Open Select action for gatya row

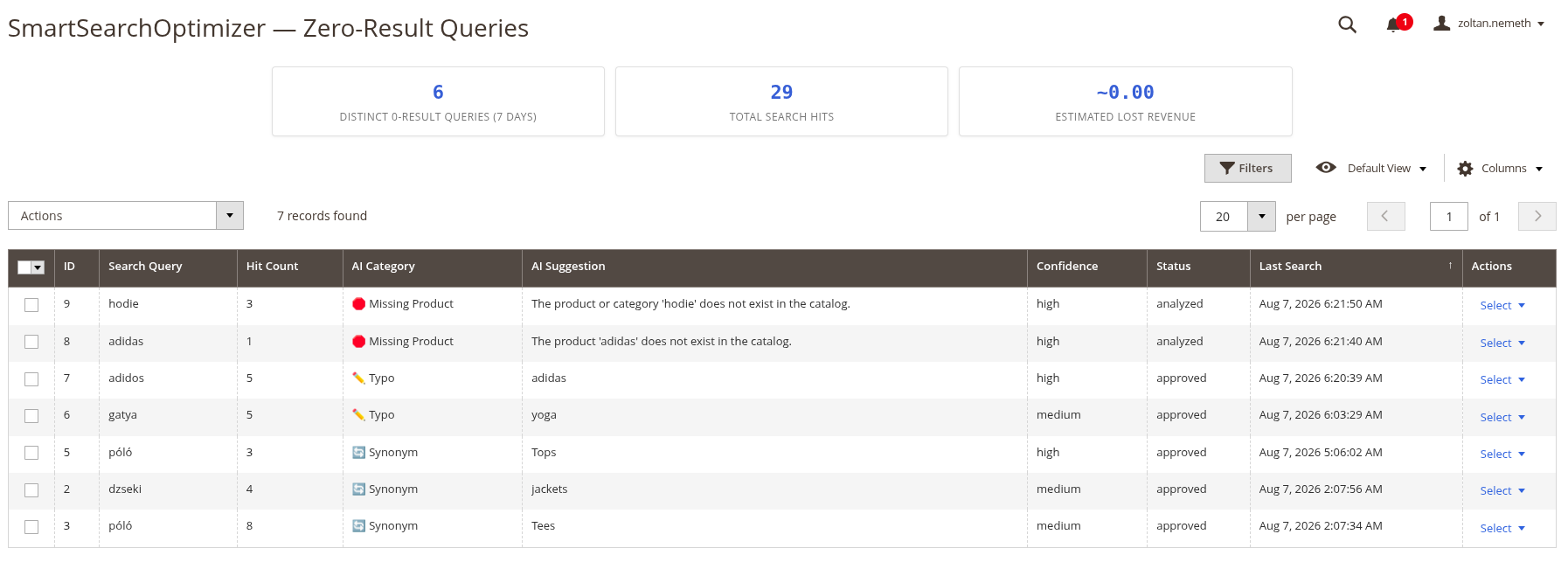click(x=1502, y=417)
